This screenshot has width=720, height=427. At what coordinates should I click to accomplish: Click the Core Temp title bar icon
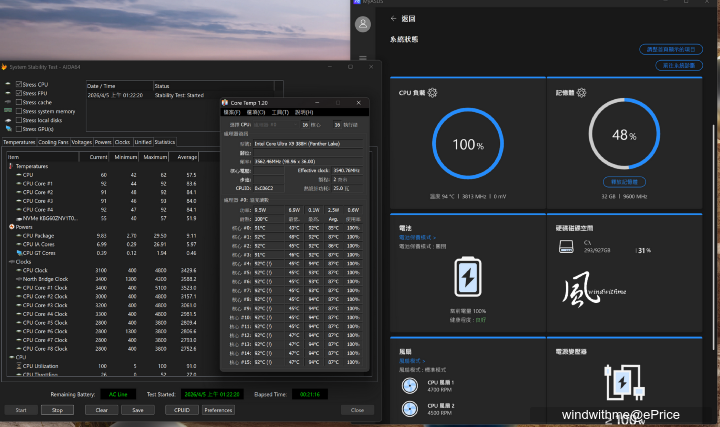pos(225,103)
